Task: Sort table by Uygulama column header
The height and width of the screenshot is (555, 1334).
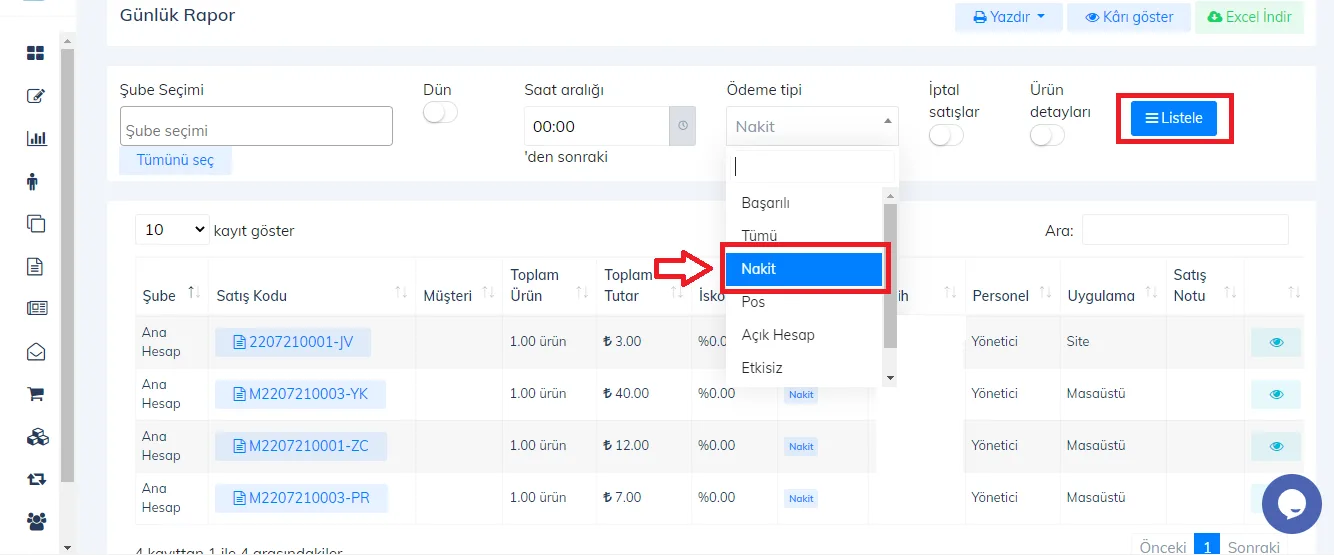Action: coord(1112,295)
